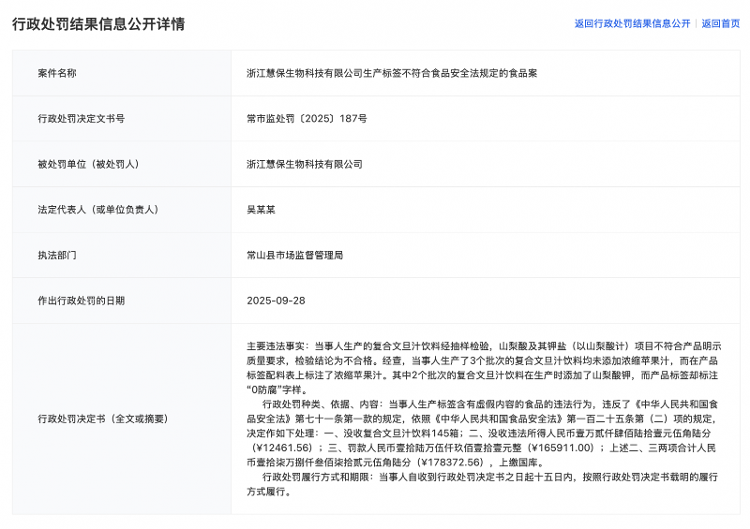750x529 pixels.
Task: Click the 作出行政处罚的日期 label
Action: [81, 300]
